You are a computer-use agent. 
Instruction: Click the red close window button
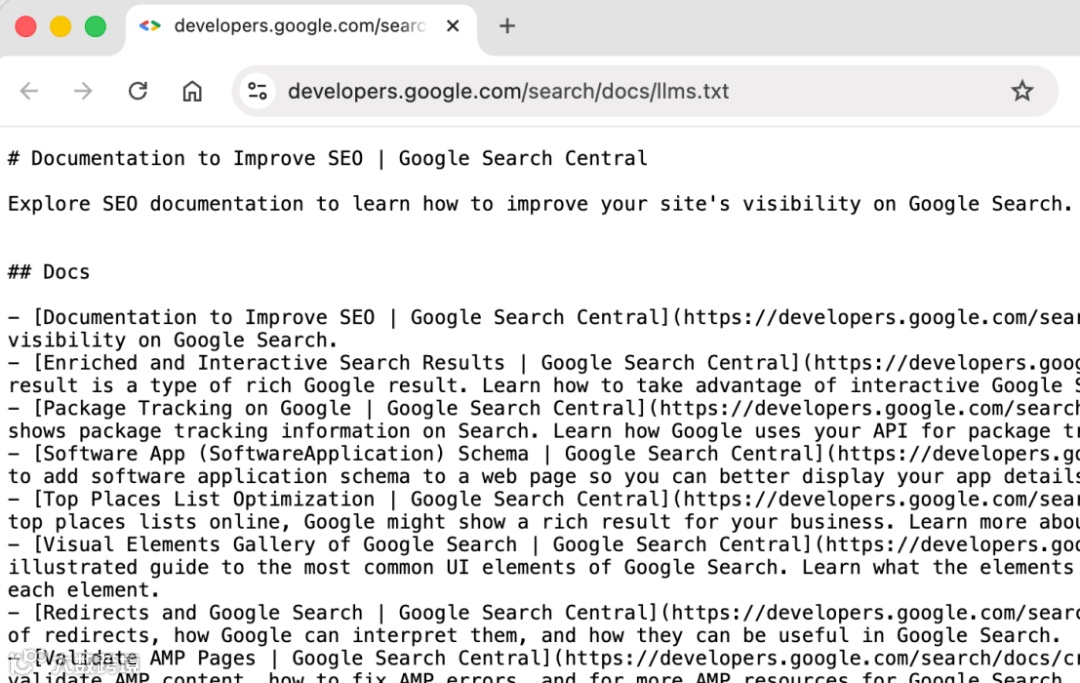(26, 26)
